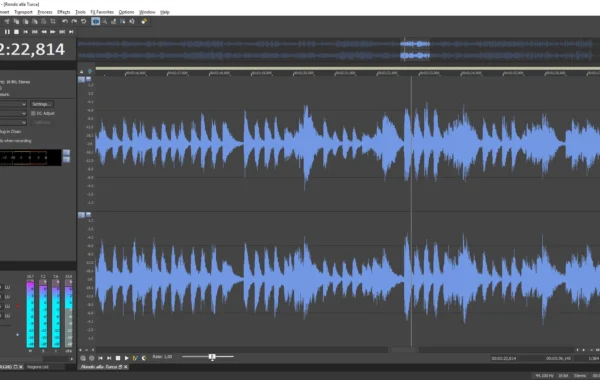This screenshot has height=380, width=600.
Task: Open the Window menu
Action: click(147, 12)
